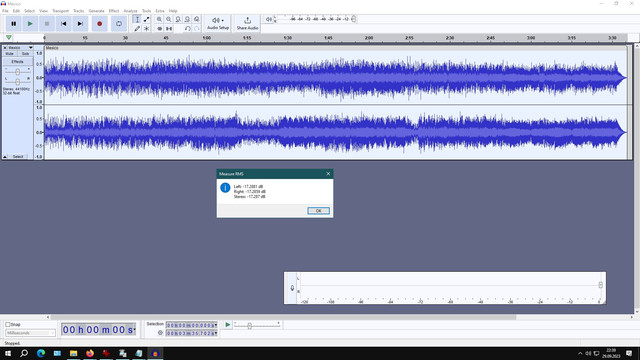Pause playback with the Pause button
Screen dimensions: 640x360
click(13, 24)
